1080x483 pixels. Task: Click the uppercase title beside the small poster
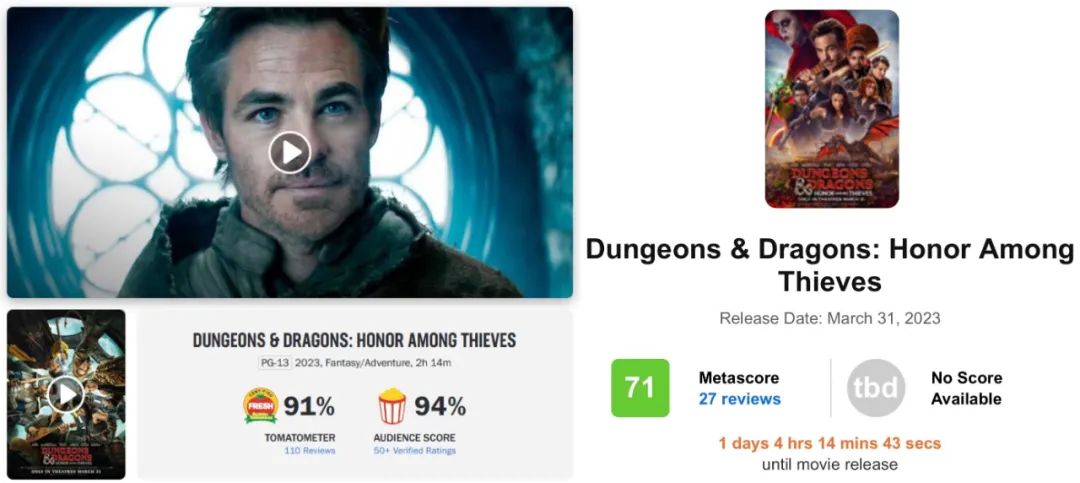coord(354,340)
